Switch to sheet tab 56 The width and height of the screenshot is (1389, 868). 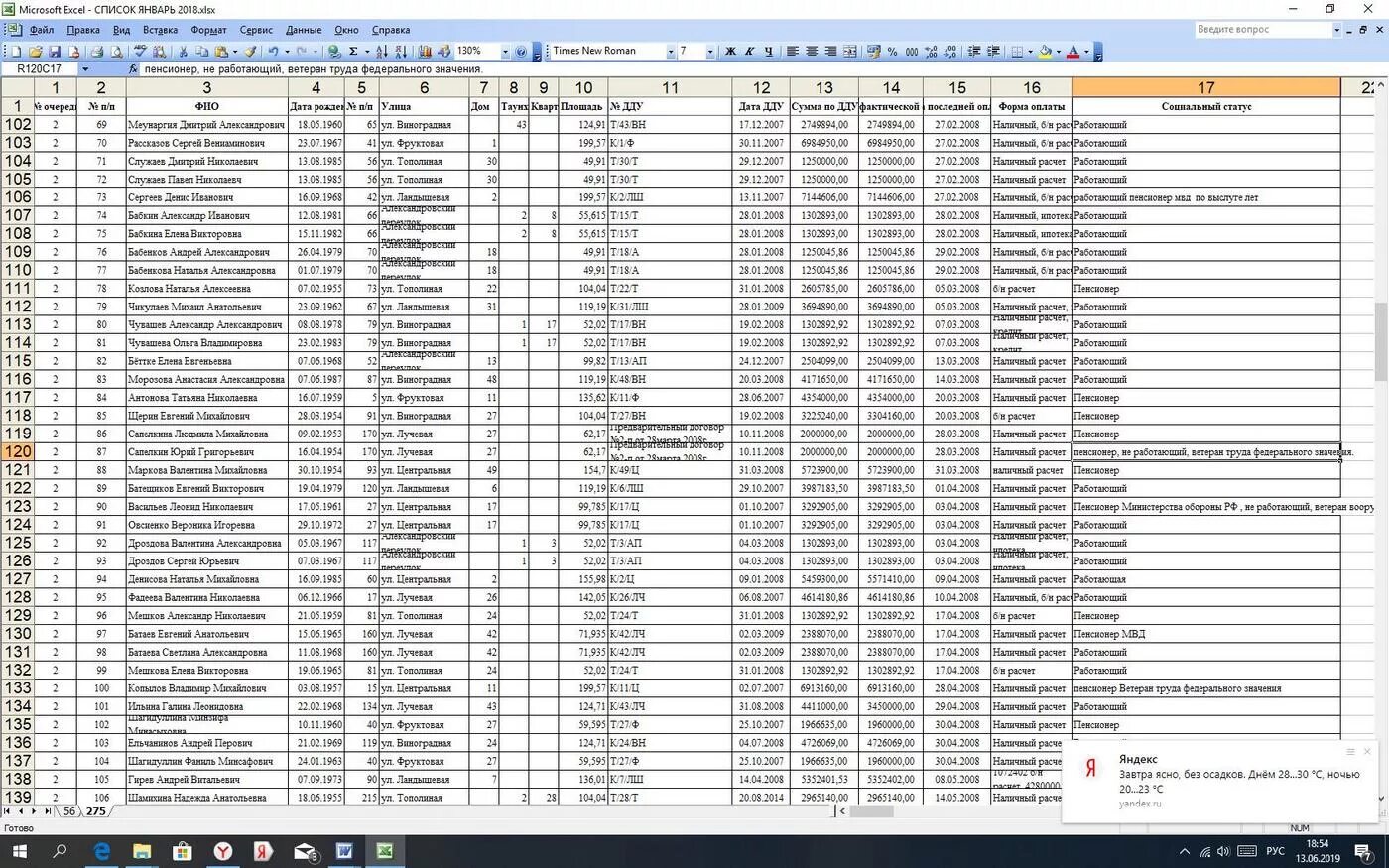pos(69,811)
